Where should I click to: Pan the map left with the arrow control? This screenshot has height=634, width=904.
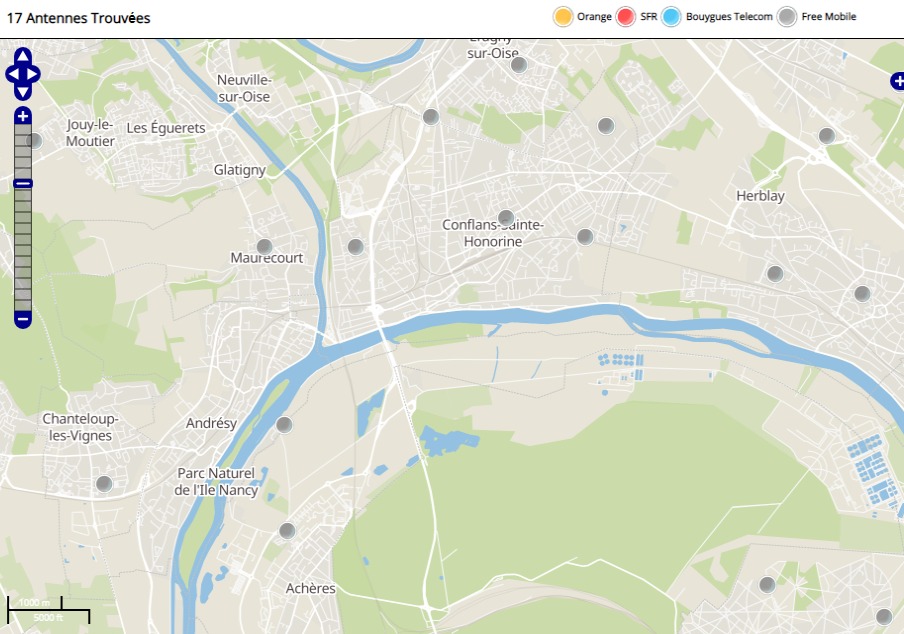pyautogui.click(x=13, y=74)
